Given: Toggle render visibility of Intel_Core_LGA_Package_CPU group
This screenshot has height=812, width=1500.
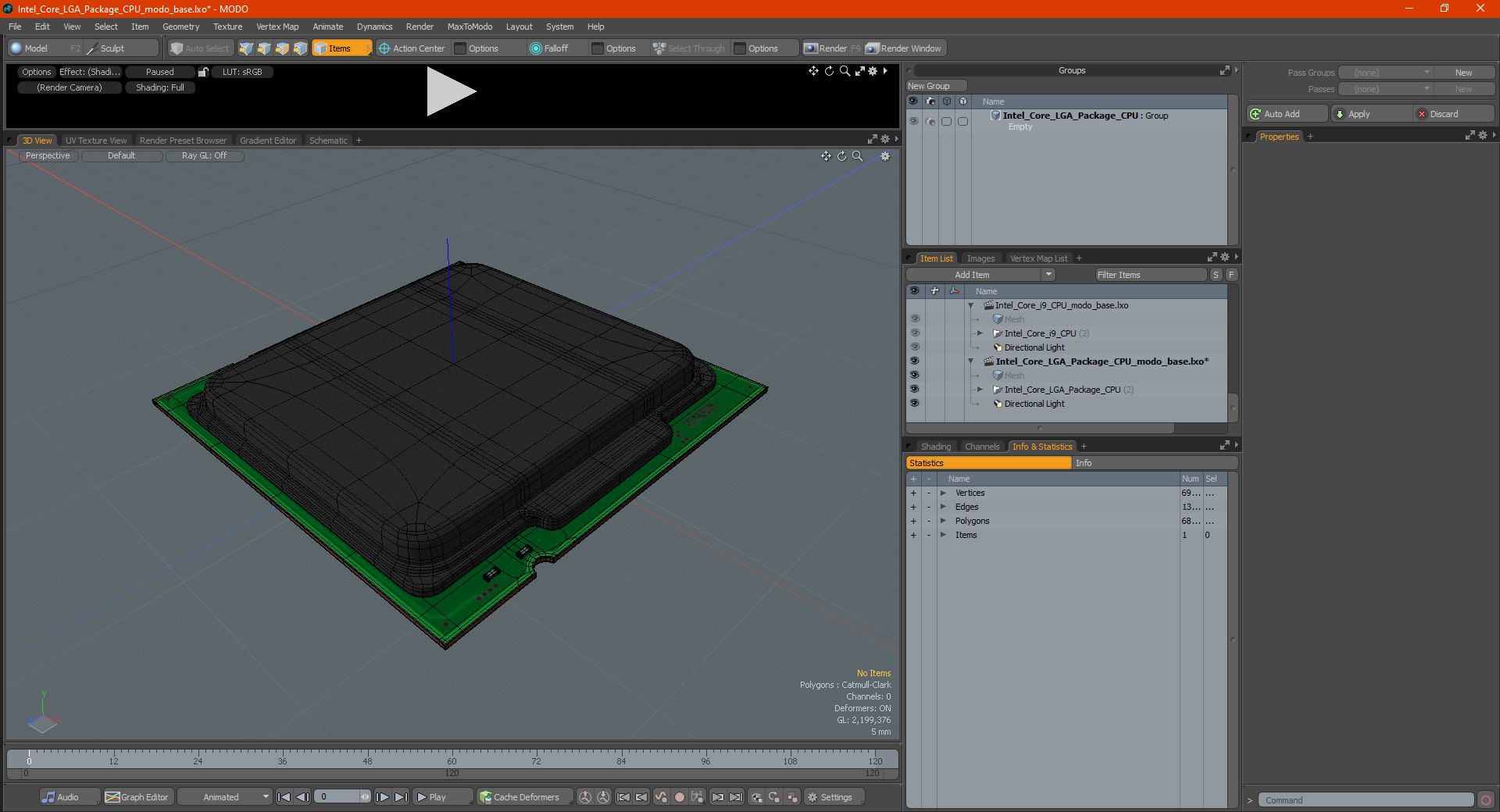Looking at the screenshot, I should (930, 121).
